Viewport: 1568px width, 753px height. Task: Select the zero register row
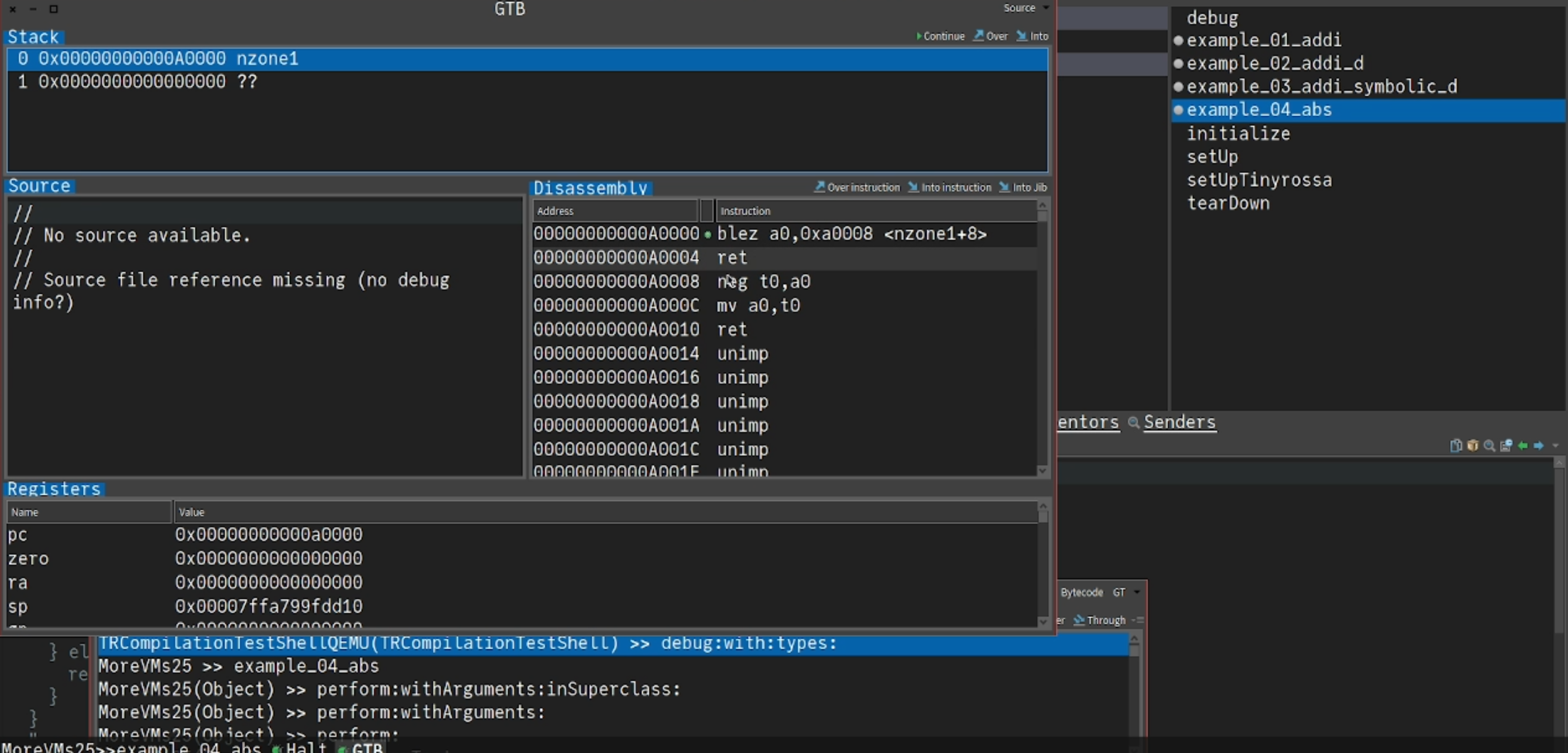tap(522, 558)
